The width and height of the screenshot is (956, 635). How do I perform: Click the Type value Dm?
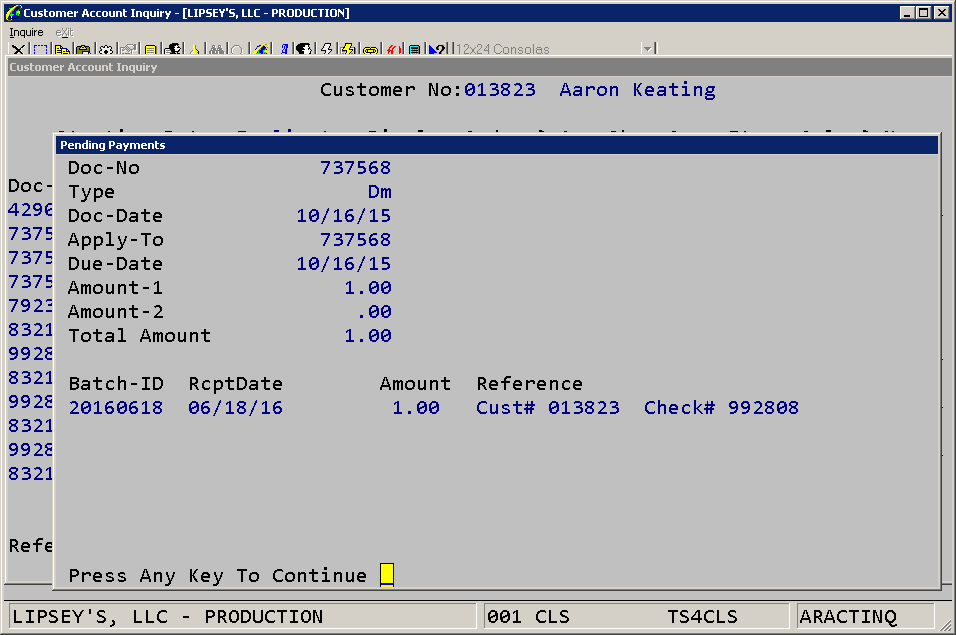click(379, 192)
